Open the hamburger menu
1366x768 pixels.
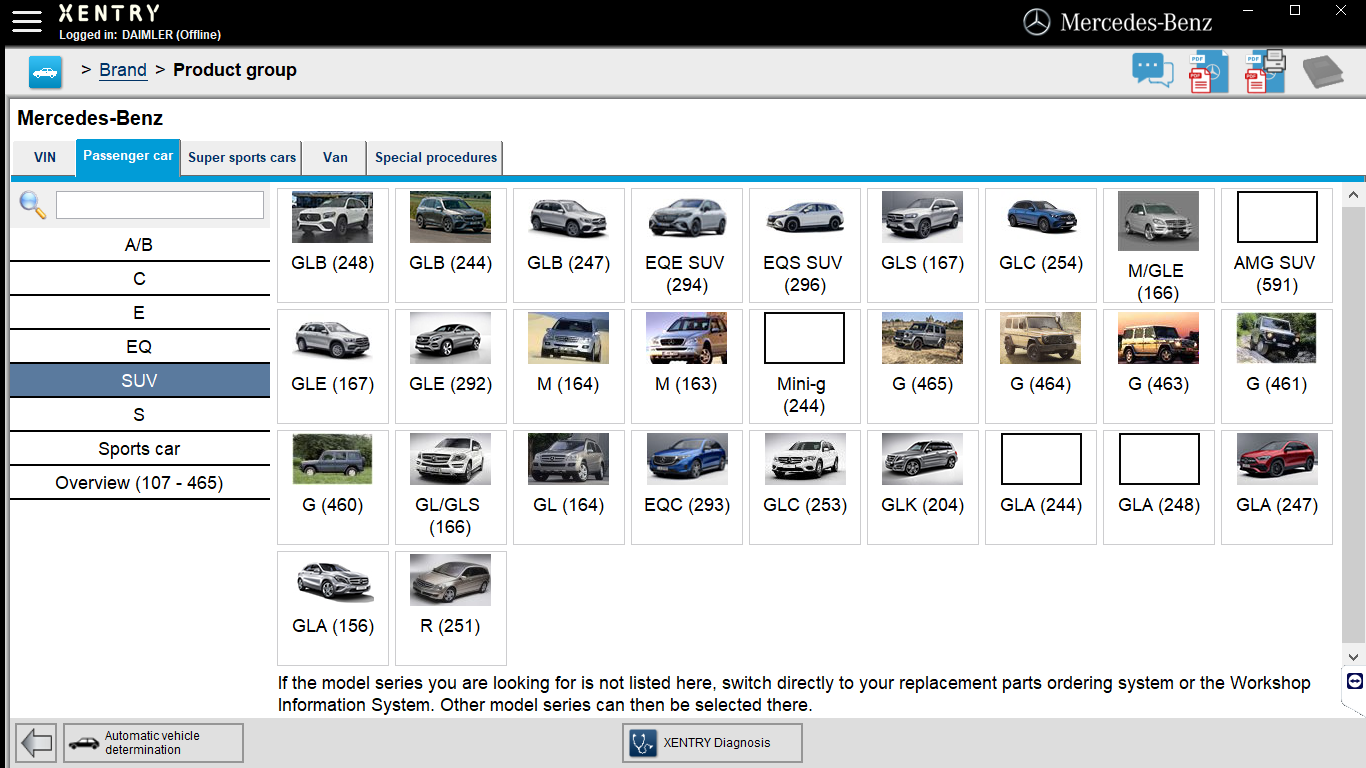coord(27,21)
